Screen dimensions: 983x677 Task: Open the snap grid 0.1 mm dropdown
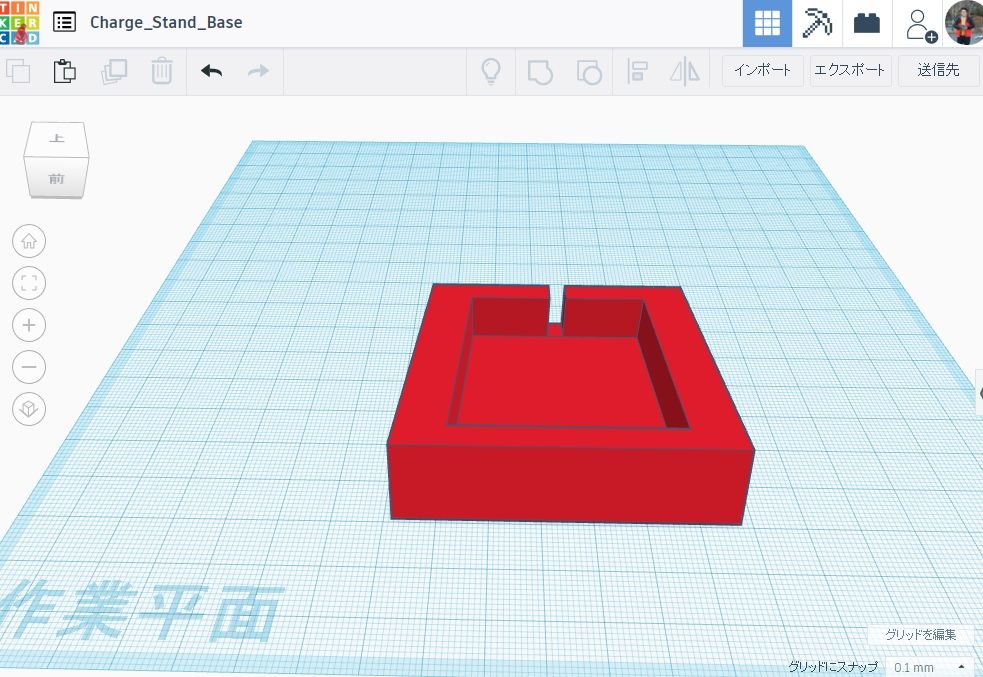point(929,667)
